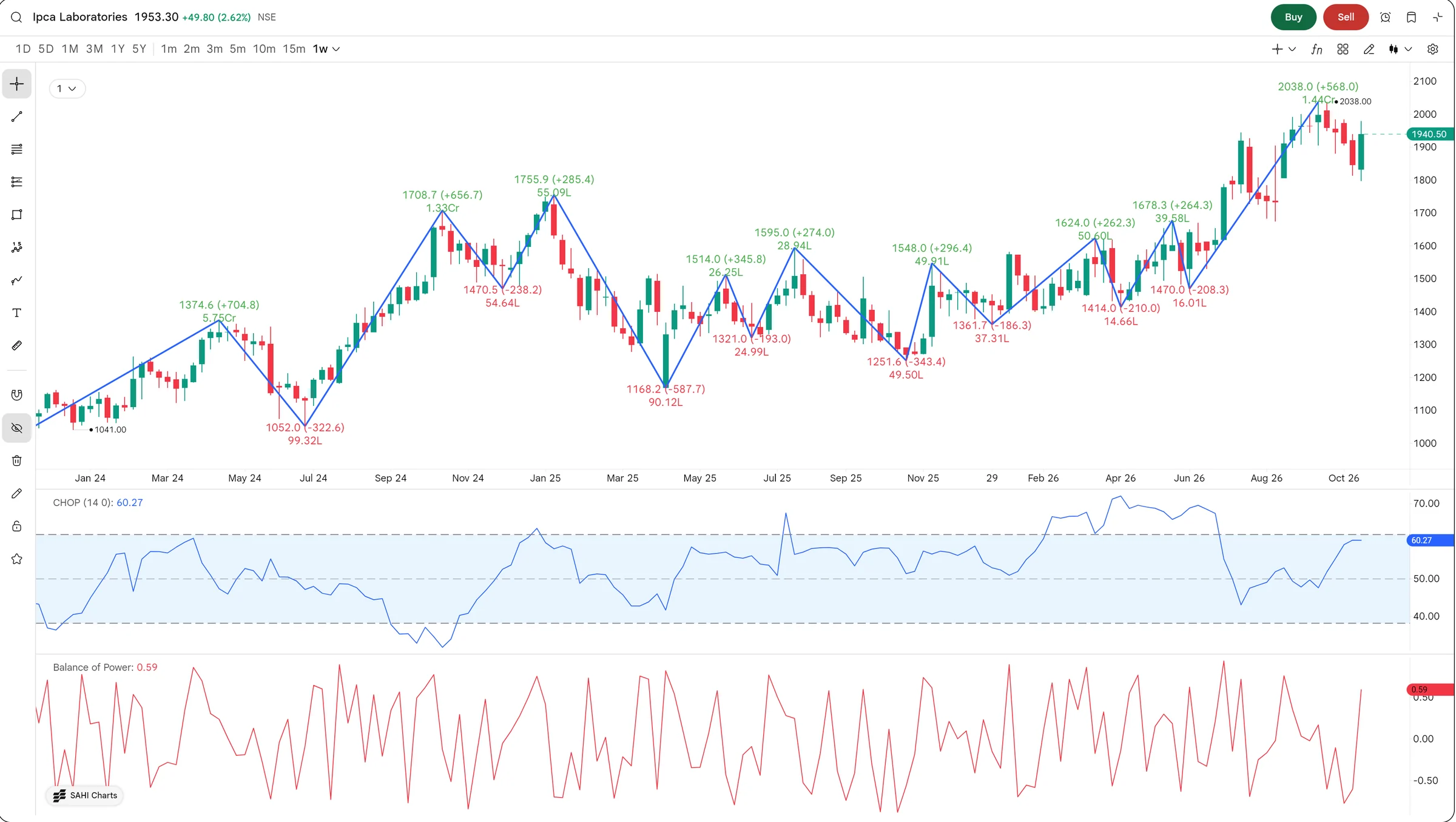The width and height of the screenshot is (1456, 822).
Task: Open the chart number 1 dropdown
Action: point(67,89)
